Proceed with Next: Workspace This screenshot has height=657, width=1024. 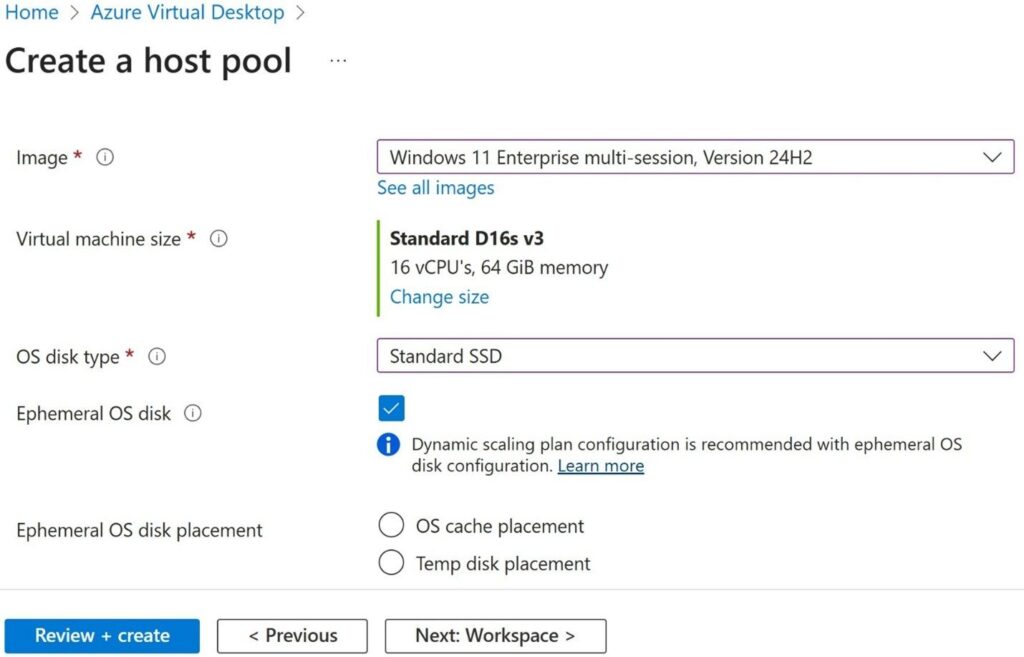[494, 635]
